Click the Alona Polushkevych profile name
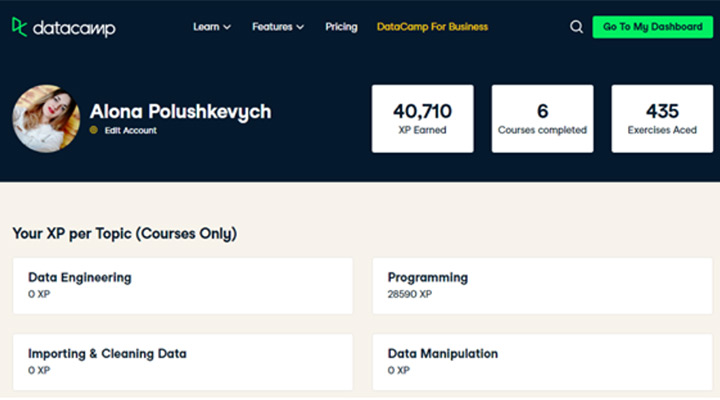 coord(180,111)
